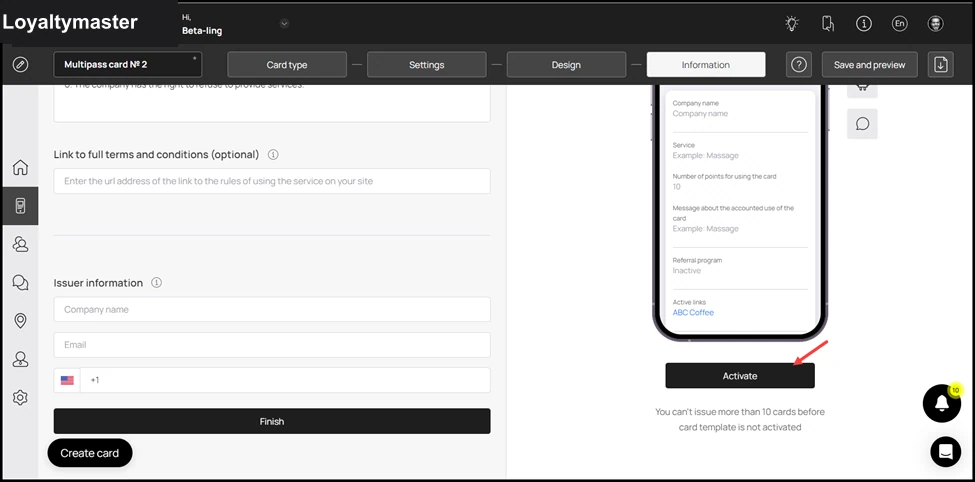Image resolution: width=975 pixels, height=482 pixels.
Task: Switch to the Settings step
Action: point(427,65)
